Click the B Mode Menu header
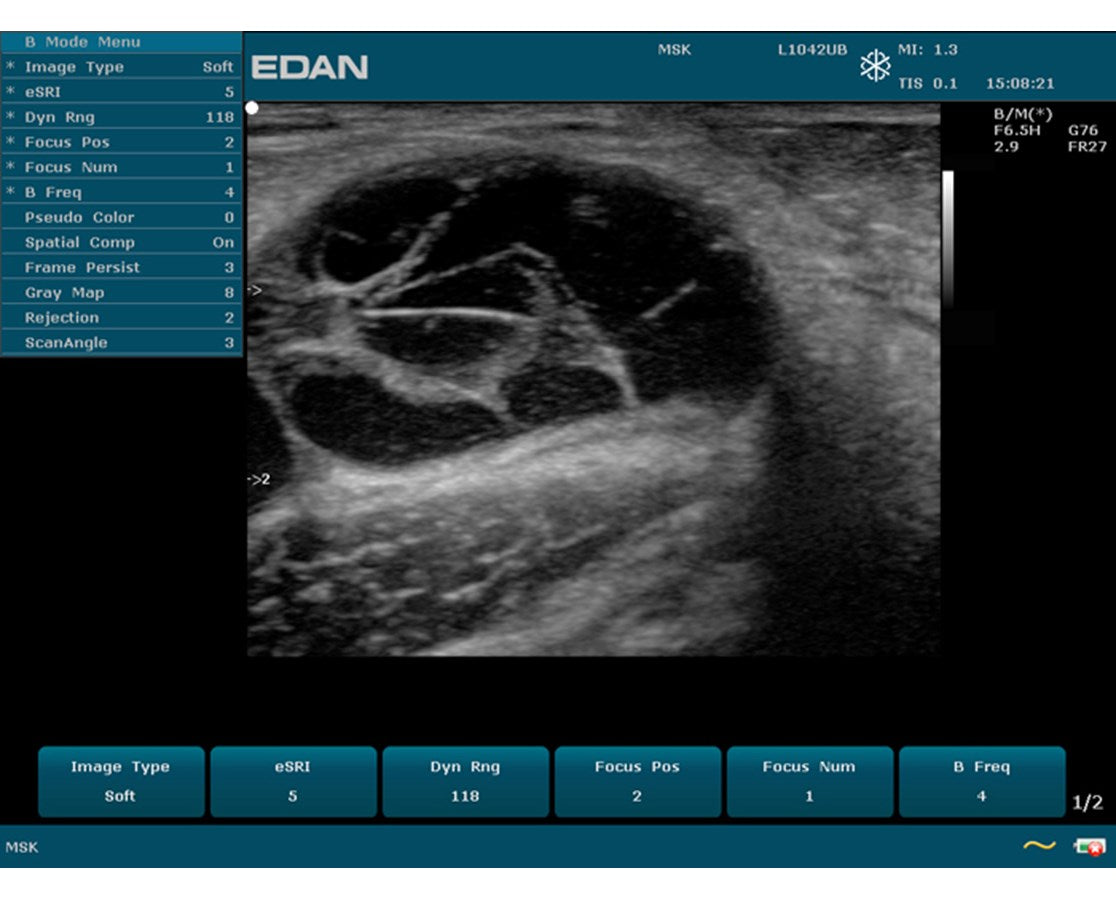The height and width of the screenshot is (900, 1116). click(122, 42)
